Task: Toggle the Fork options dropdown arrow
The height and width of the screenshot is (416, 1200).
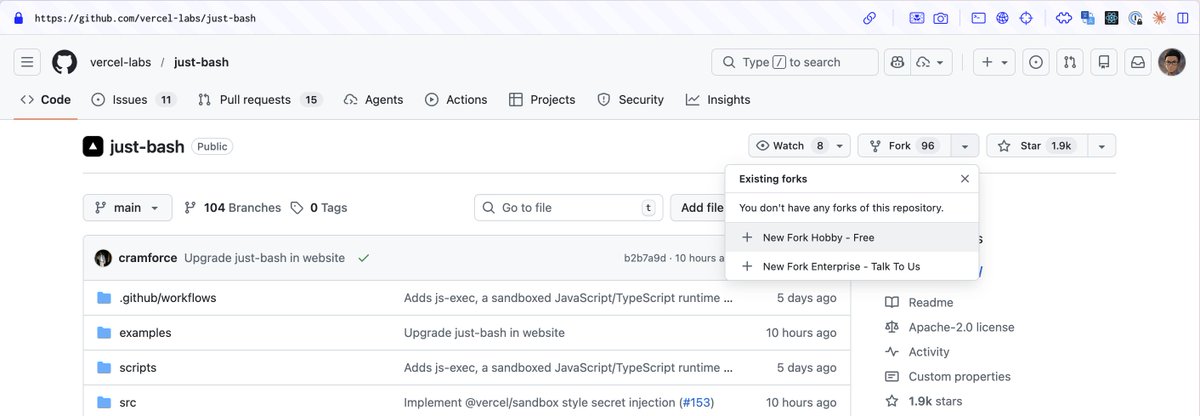Action: (964, 146)
